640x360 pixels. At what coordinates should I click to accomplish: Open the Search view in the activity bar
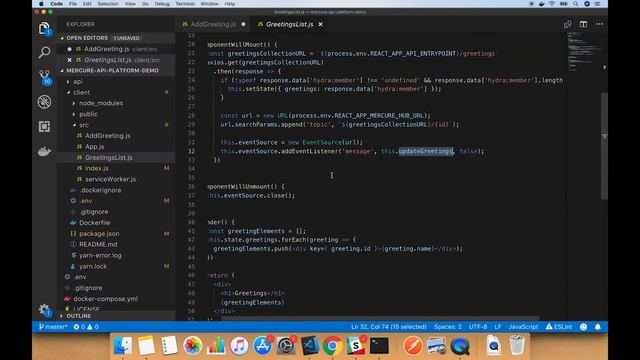(44, 52)
